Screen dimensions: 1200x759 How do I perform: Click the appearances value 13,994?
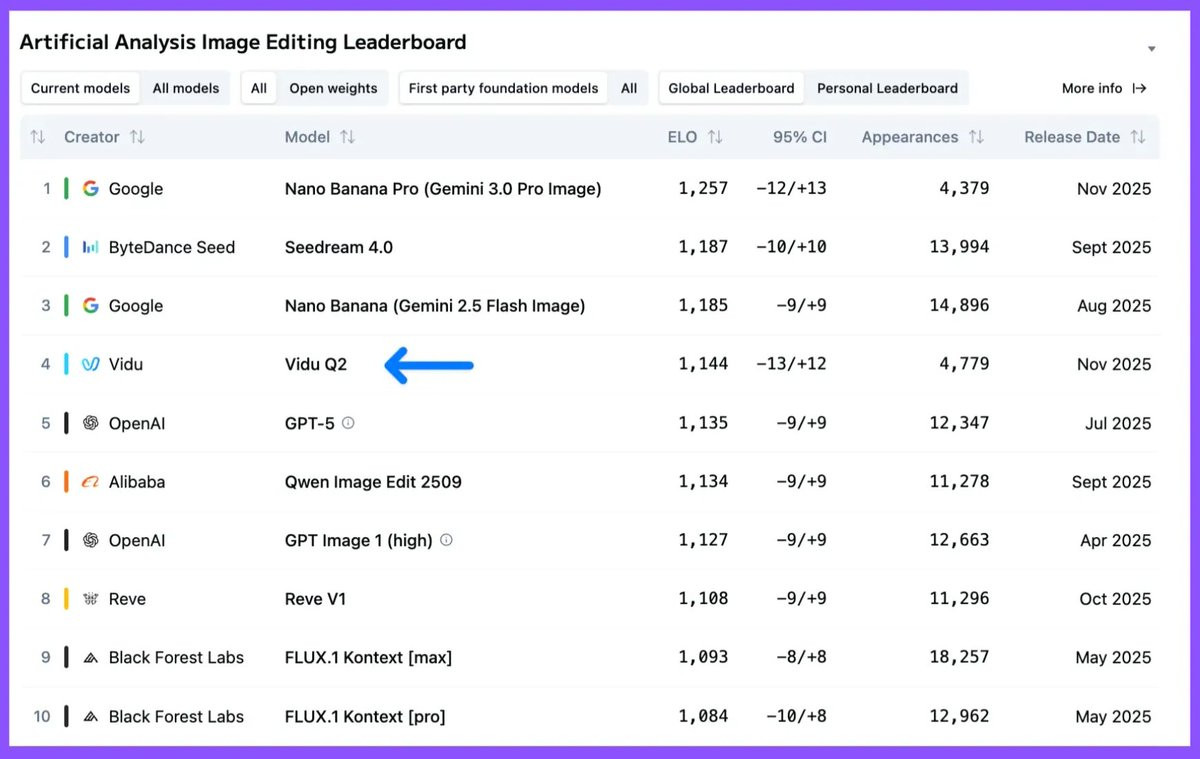point(959,247)
